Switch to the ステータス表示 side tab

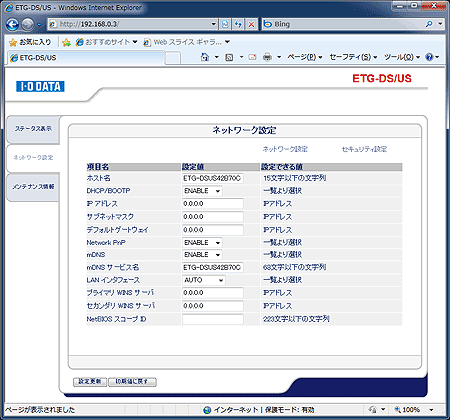(33, 129)
